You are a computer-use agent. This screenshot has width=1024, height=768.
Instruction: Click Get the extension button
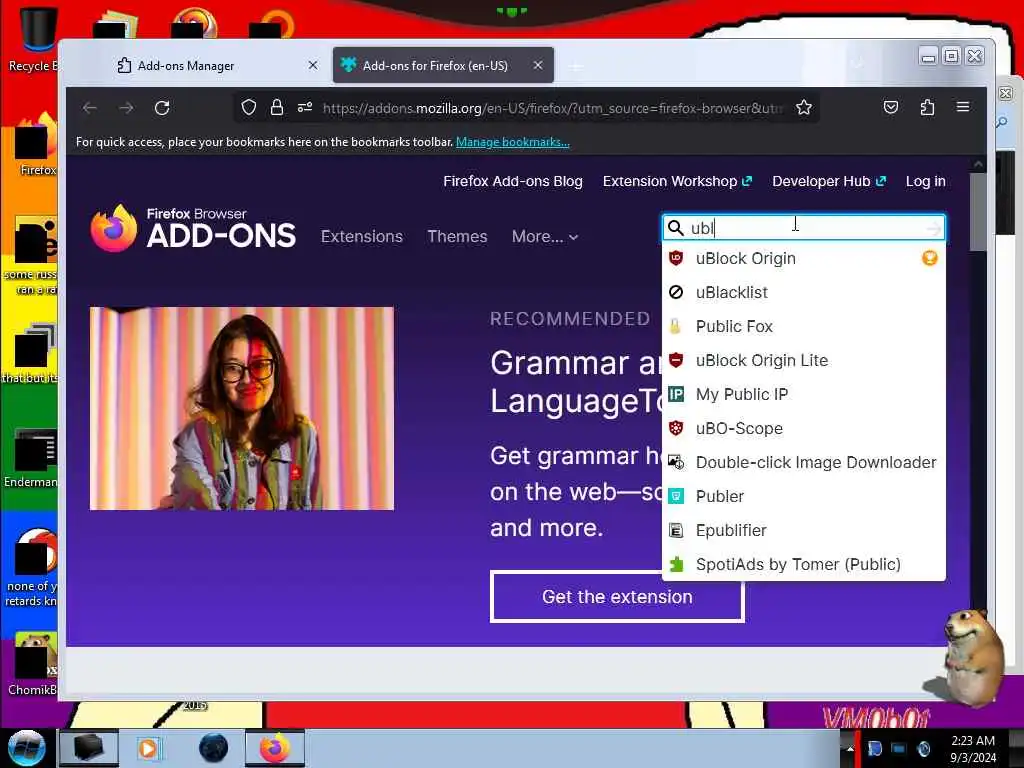617,597
